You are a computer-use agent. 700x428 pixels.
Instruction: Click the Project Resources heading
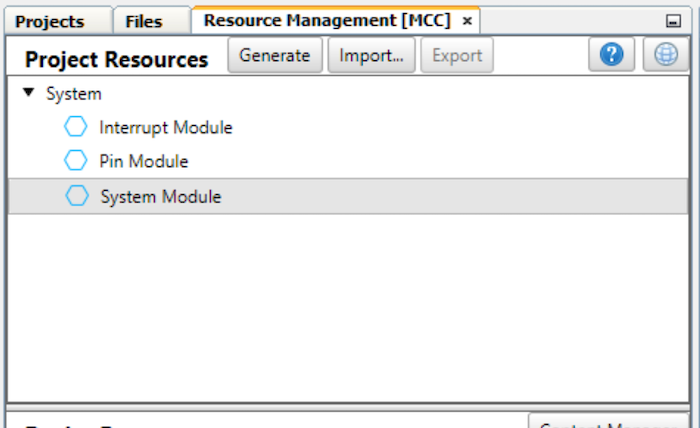pos(116,59)
